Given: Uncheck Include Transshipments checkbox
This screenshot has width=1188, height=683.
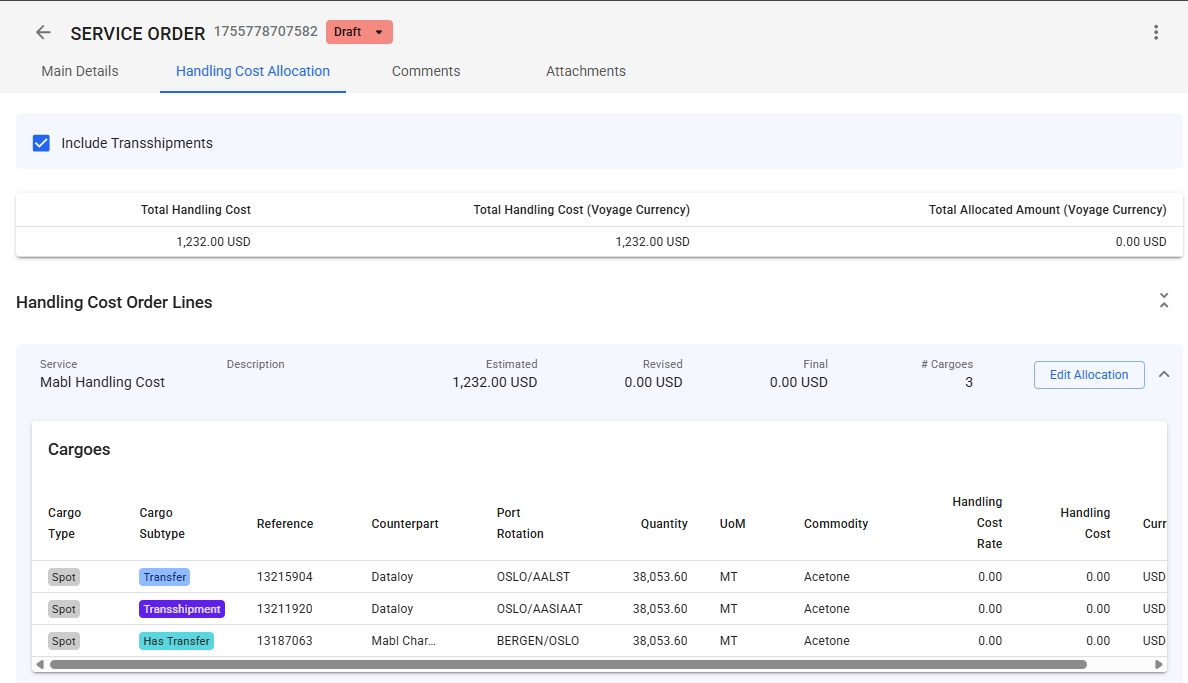Looking at the screenshot, I should pos(42,143).
